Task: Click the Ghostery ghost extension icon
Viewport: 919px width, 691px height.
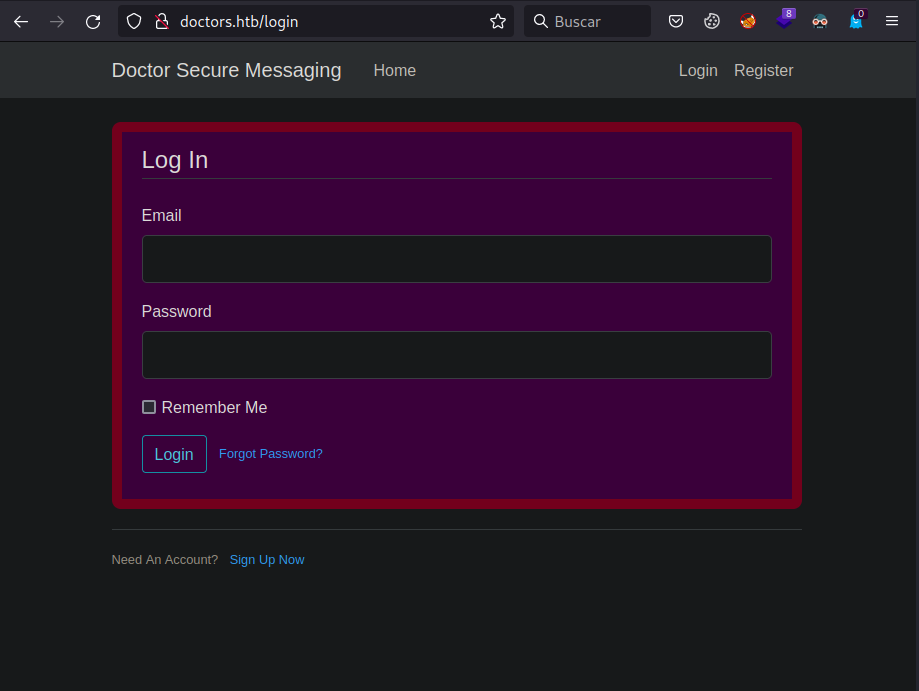Action: click(856, 21)
